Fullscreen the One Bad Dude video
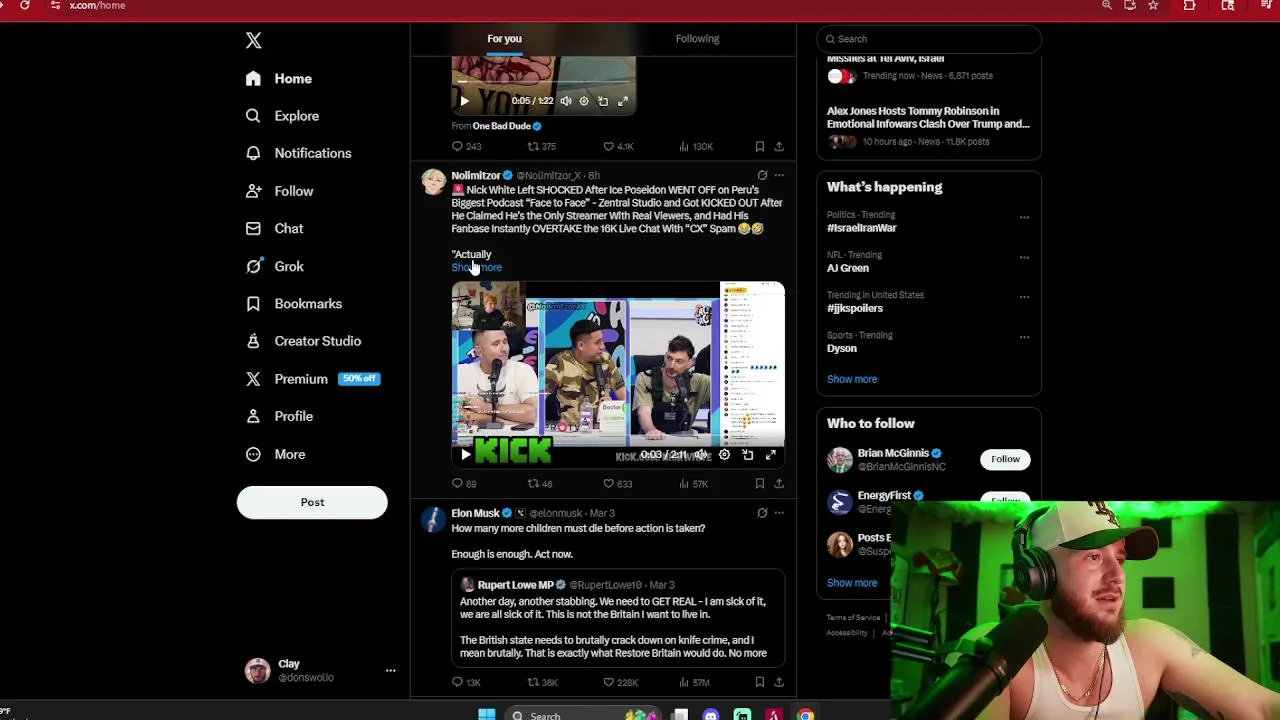 [623, 101]
